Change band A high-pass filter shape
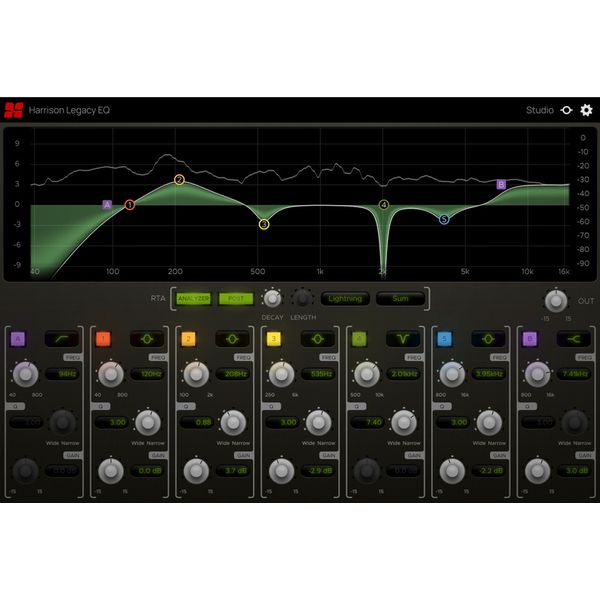600x600 pixels. [62, 339]
